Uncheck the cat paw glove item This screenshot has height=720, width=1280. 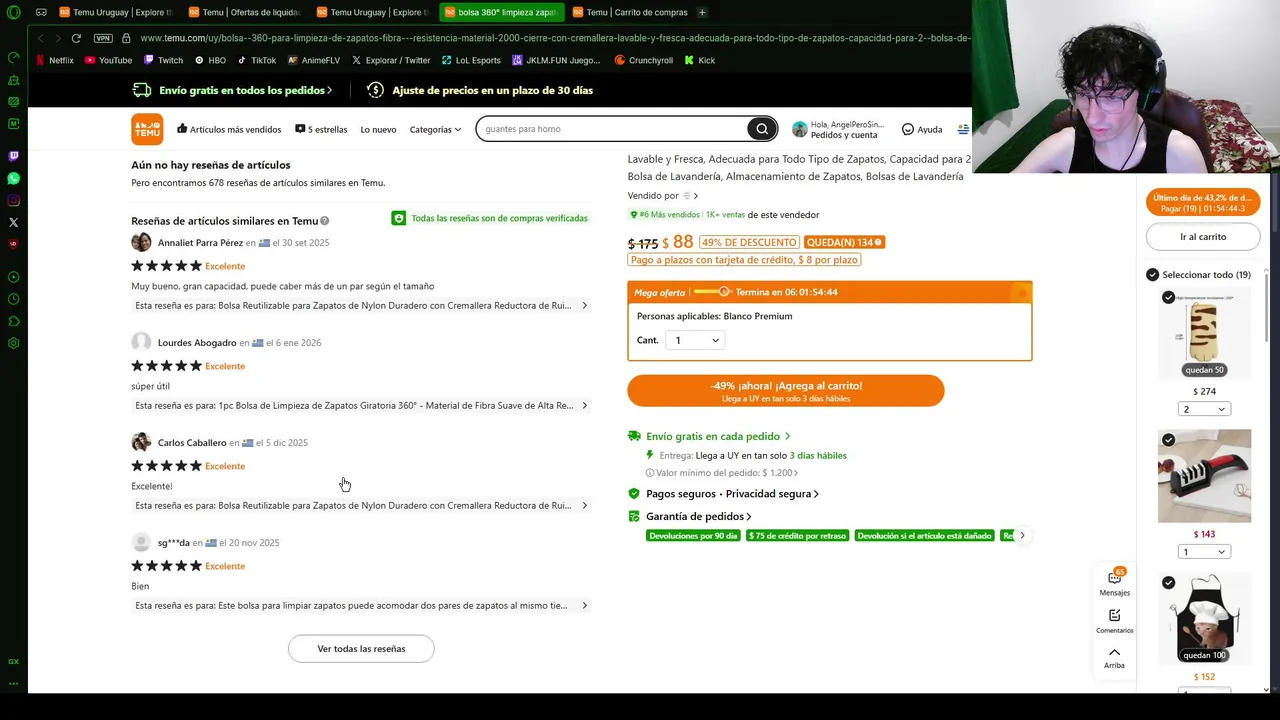1168,297
